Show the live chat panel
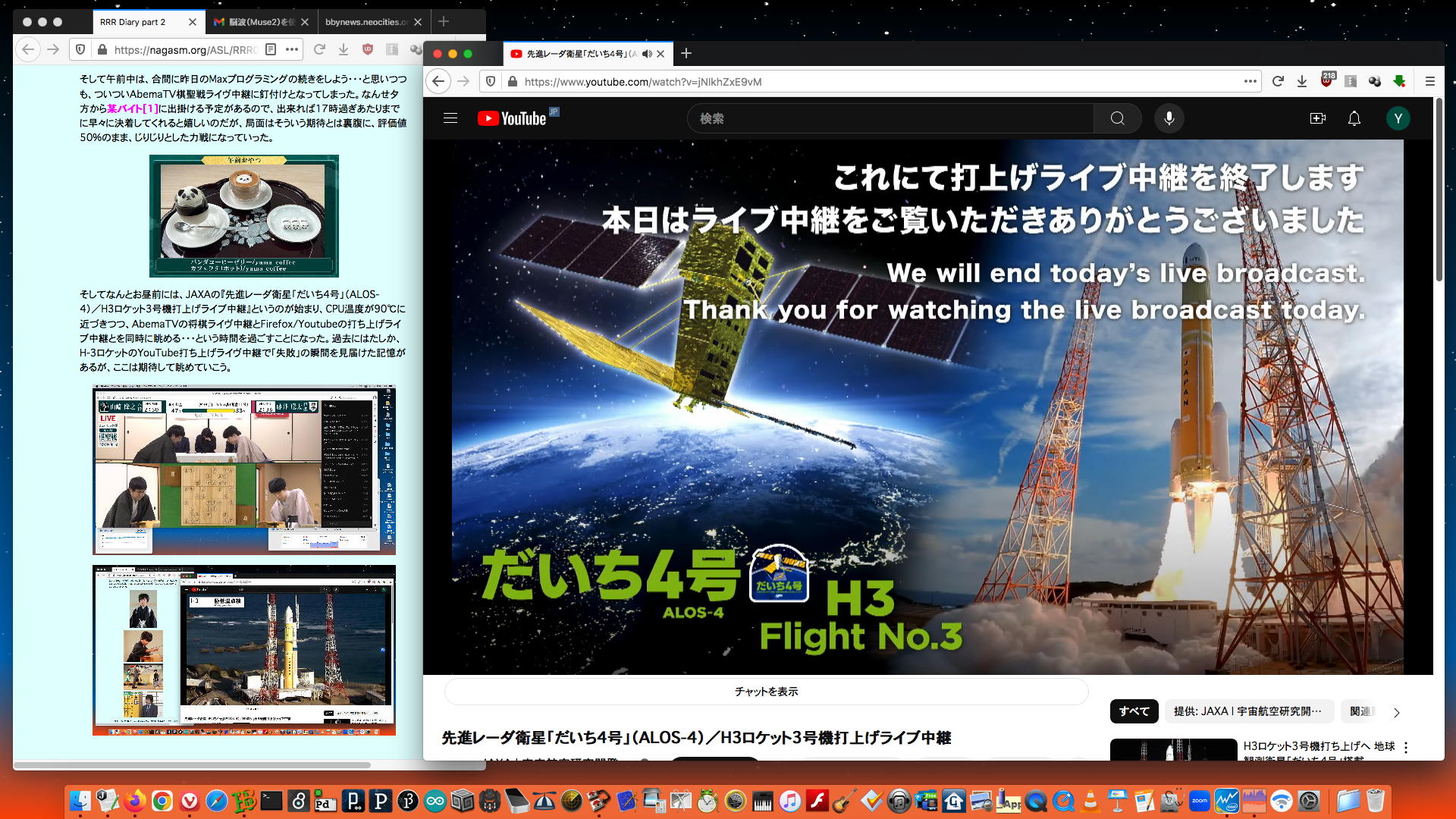 coord(766,692)
